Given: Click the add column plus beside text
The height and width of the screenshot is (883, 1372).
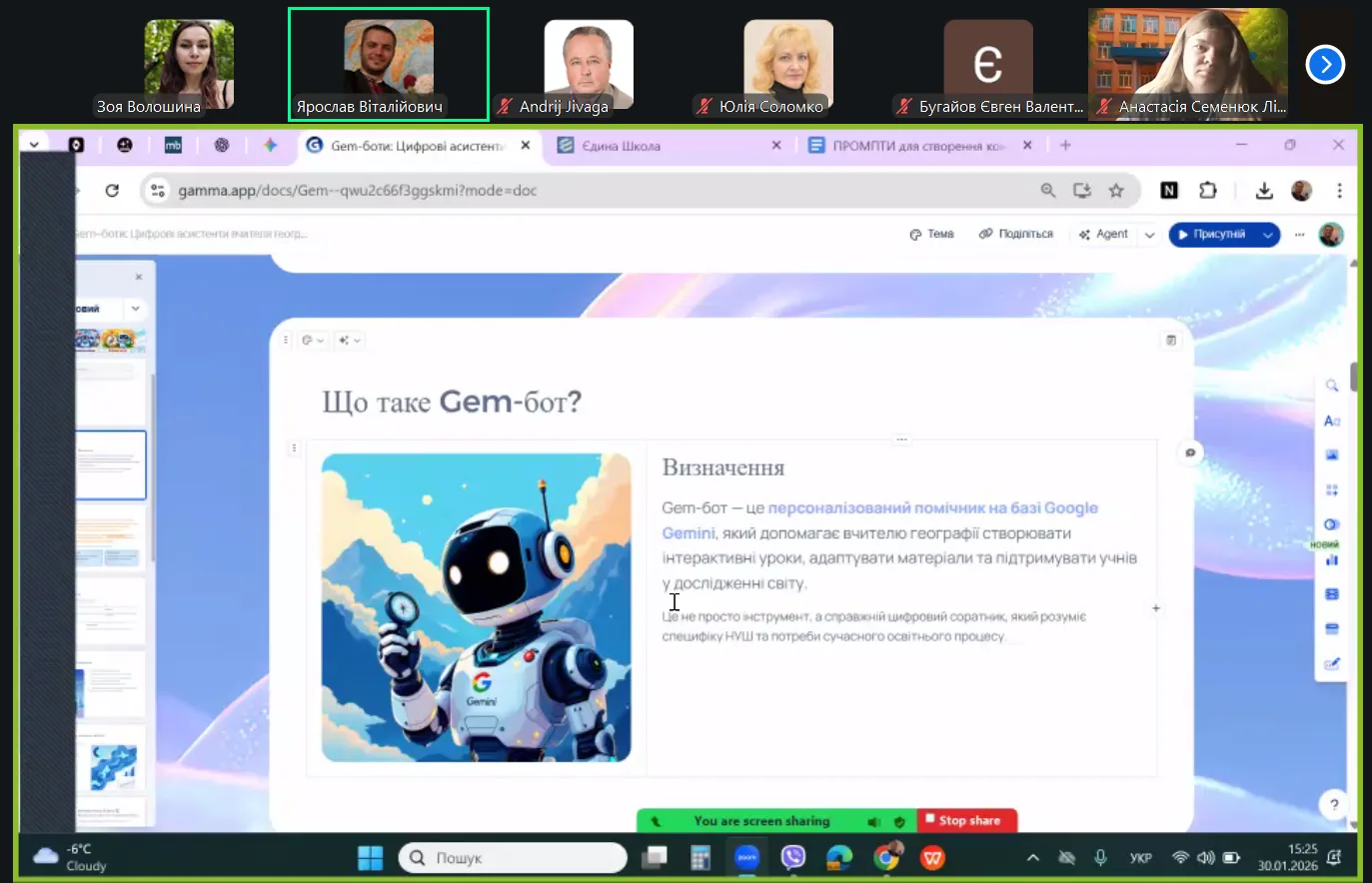Looking at the screenshot, I should [x=1156, y=607].
